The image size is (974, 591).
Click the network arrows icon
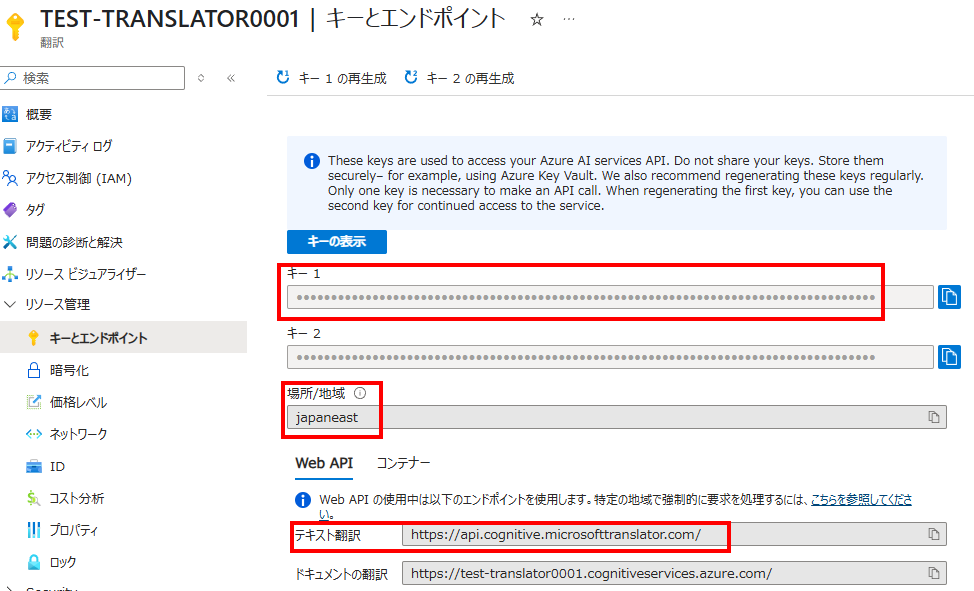pyautogui.click(x=34, y=434)
